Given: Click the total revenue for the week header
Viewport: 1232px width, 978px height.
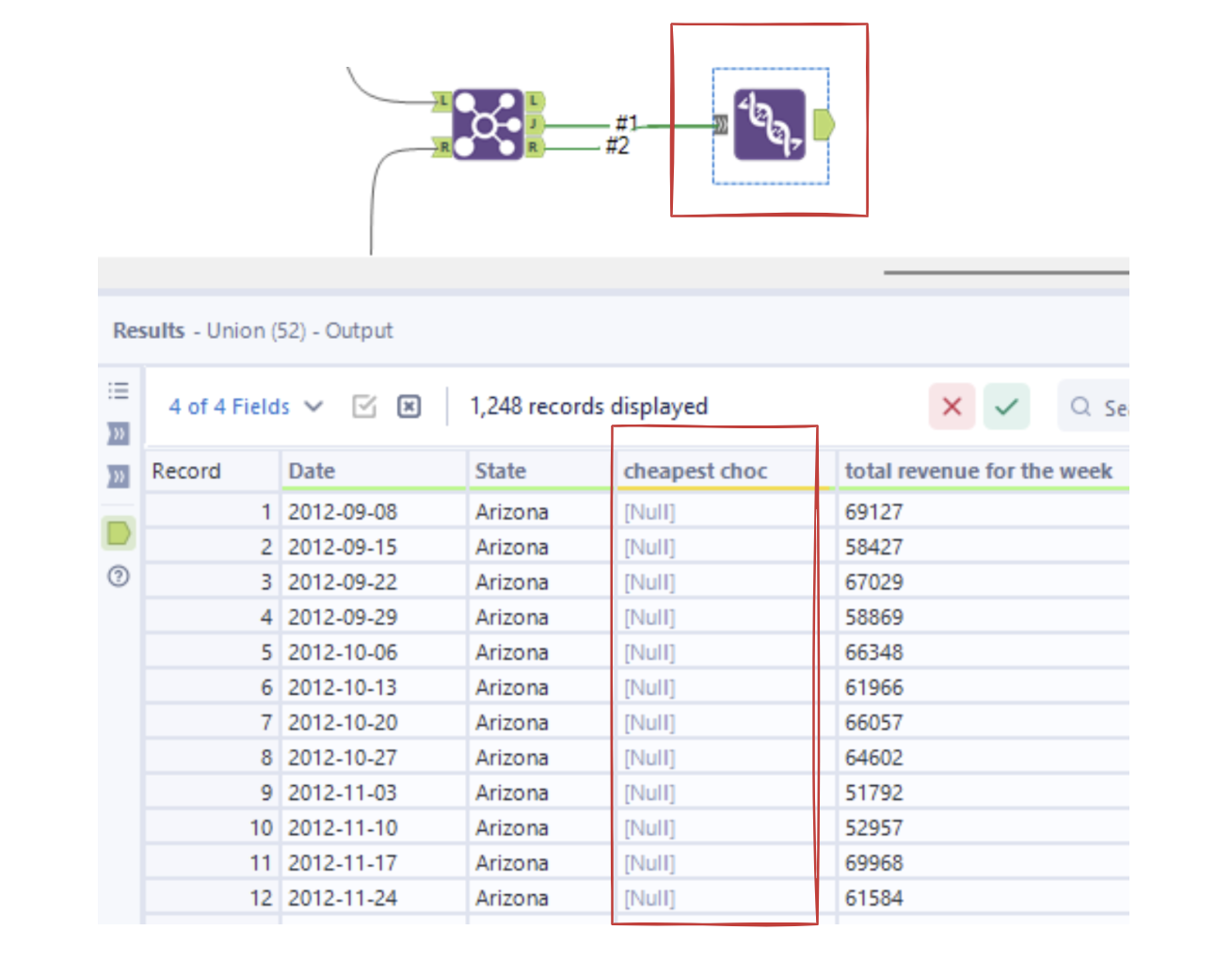Looking at the screenshot, I should pyautogui.click(x=983, y=471).
